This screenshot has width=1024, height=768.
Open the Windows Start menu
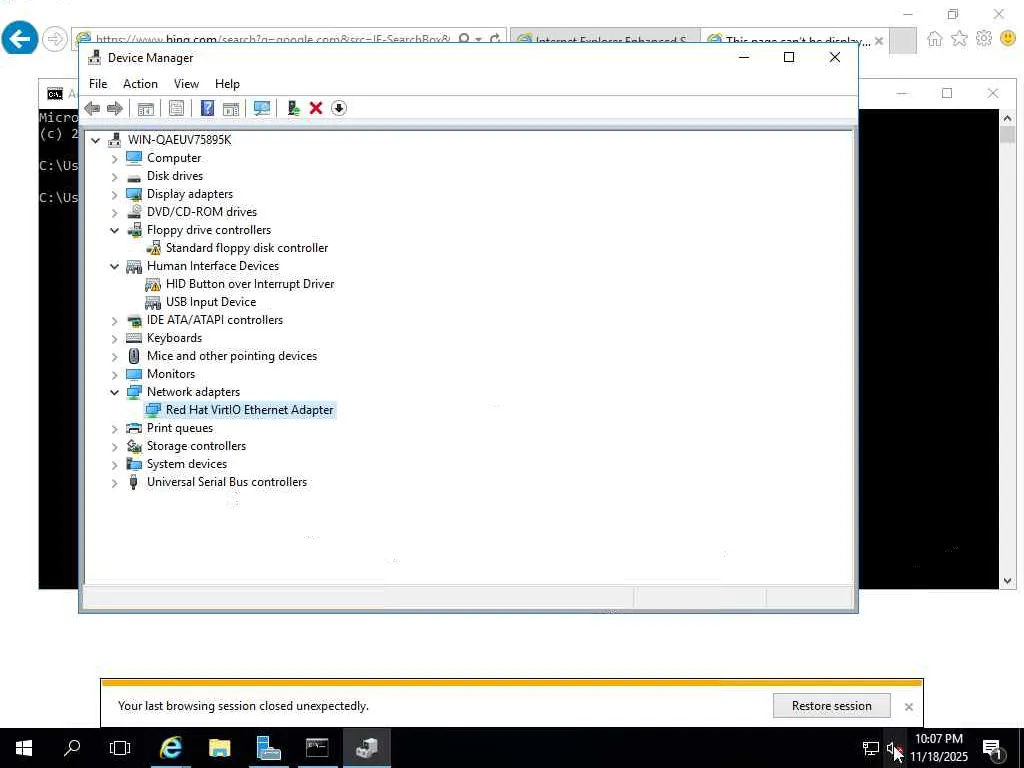pyautogui.click(x=24, y=748)
